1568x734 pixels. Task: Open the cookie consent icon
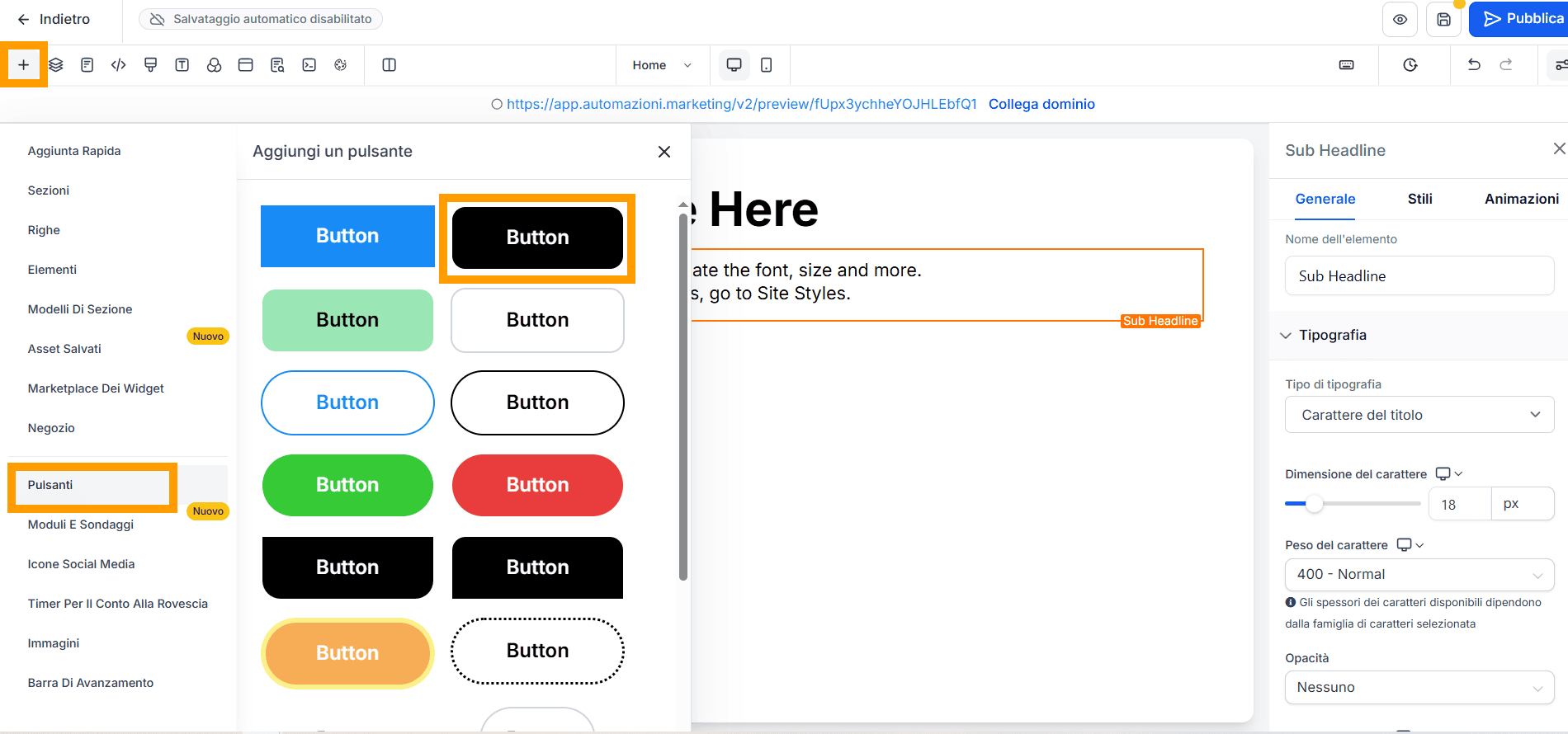[341, 65]
